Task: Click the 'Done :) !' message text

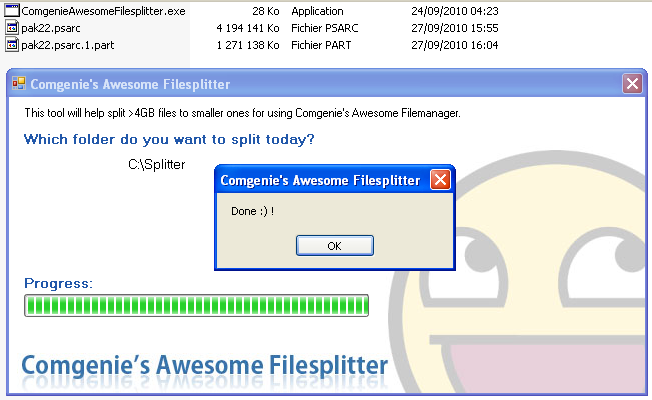Action: 252,211
